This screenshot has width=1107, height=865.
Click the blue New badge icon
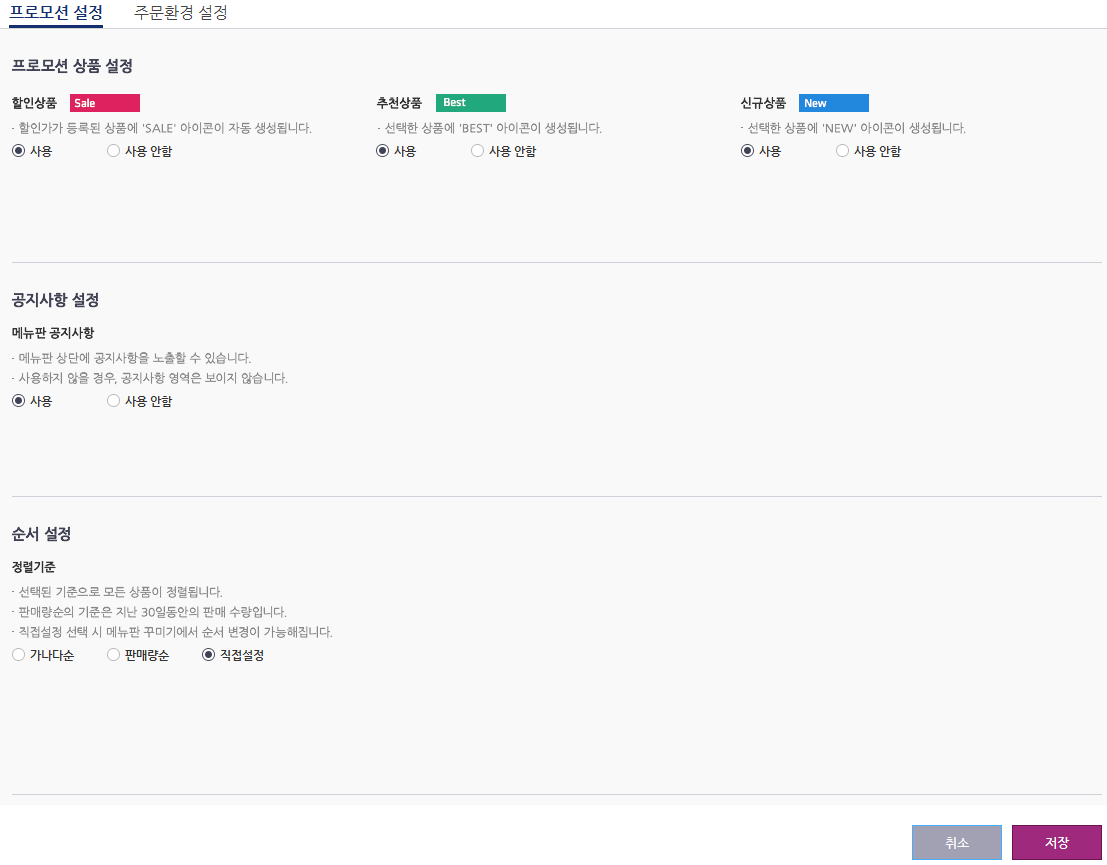(x=834, y=103)
